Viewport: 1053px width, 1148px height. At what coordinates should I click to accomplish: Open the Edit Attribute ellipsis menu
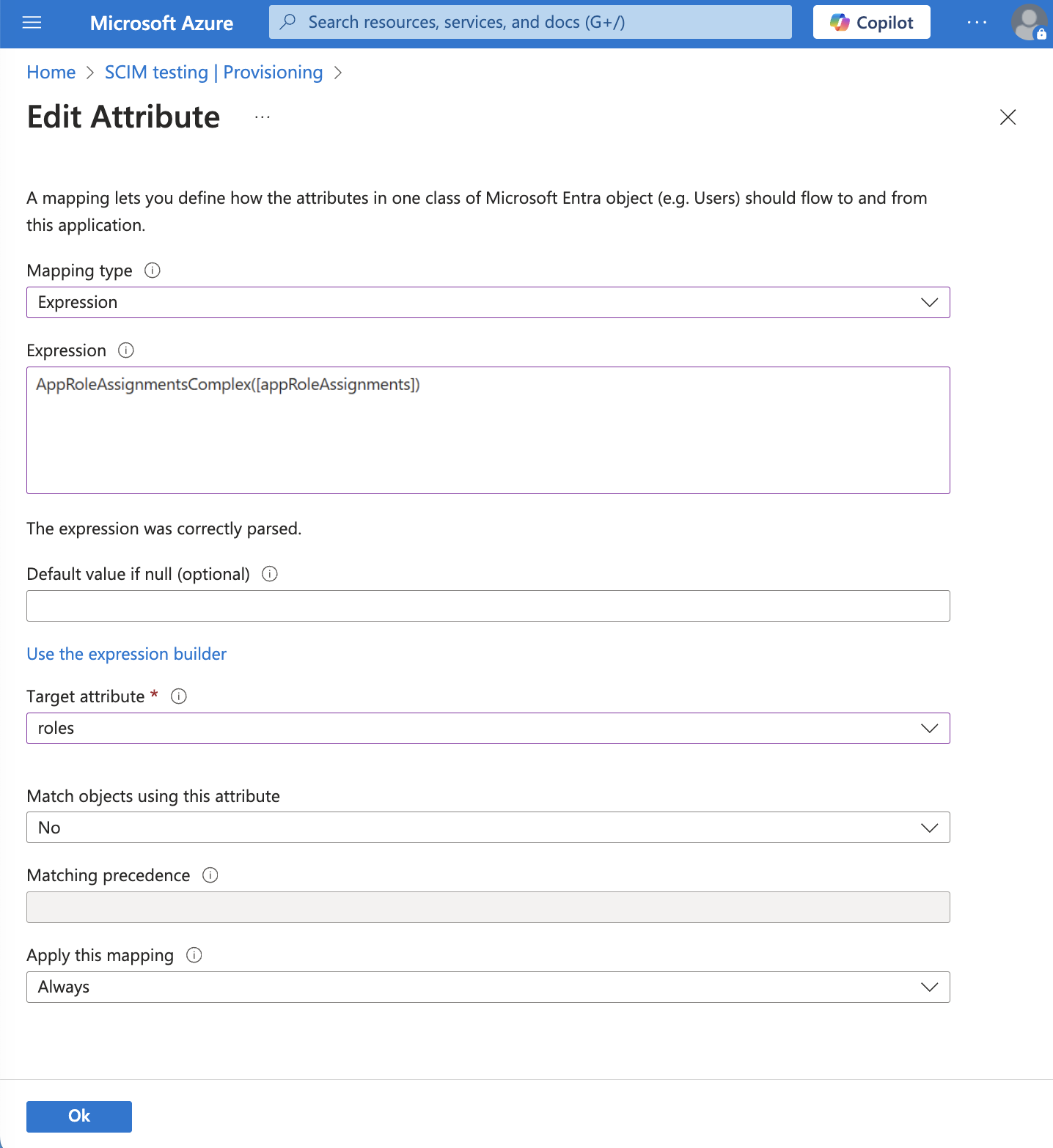262,117
